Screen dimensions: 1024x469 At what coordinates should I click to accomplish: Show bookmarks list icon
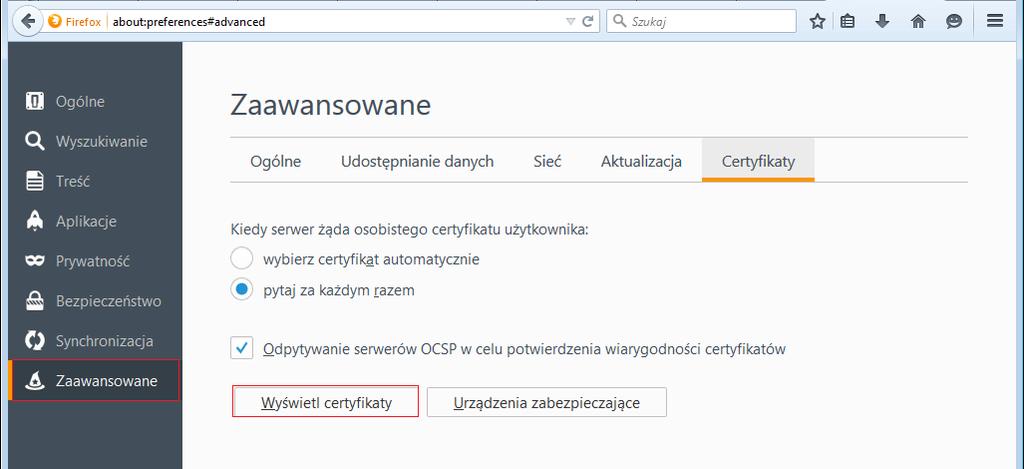[x=848, y=22]
